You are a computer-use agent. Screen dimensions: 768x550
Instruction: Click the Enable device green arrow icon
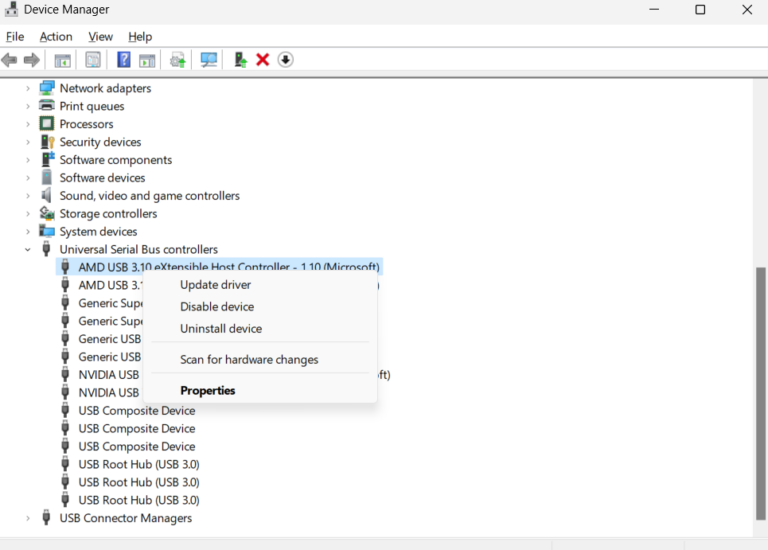(x=240, y=60)
